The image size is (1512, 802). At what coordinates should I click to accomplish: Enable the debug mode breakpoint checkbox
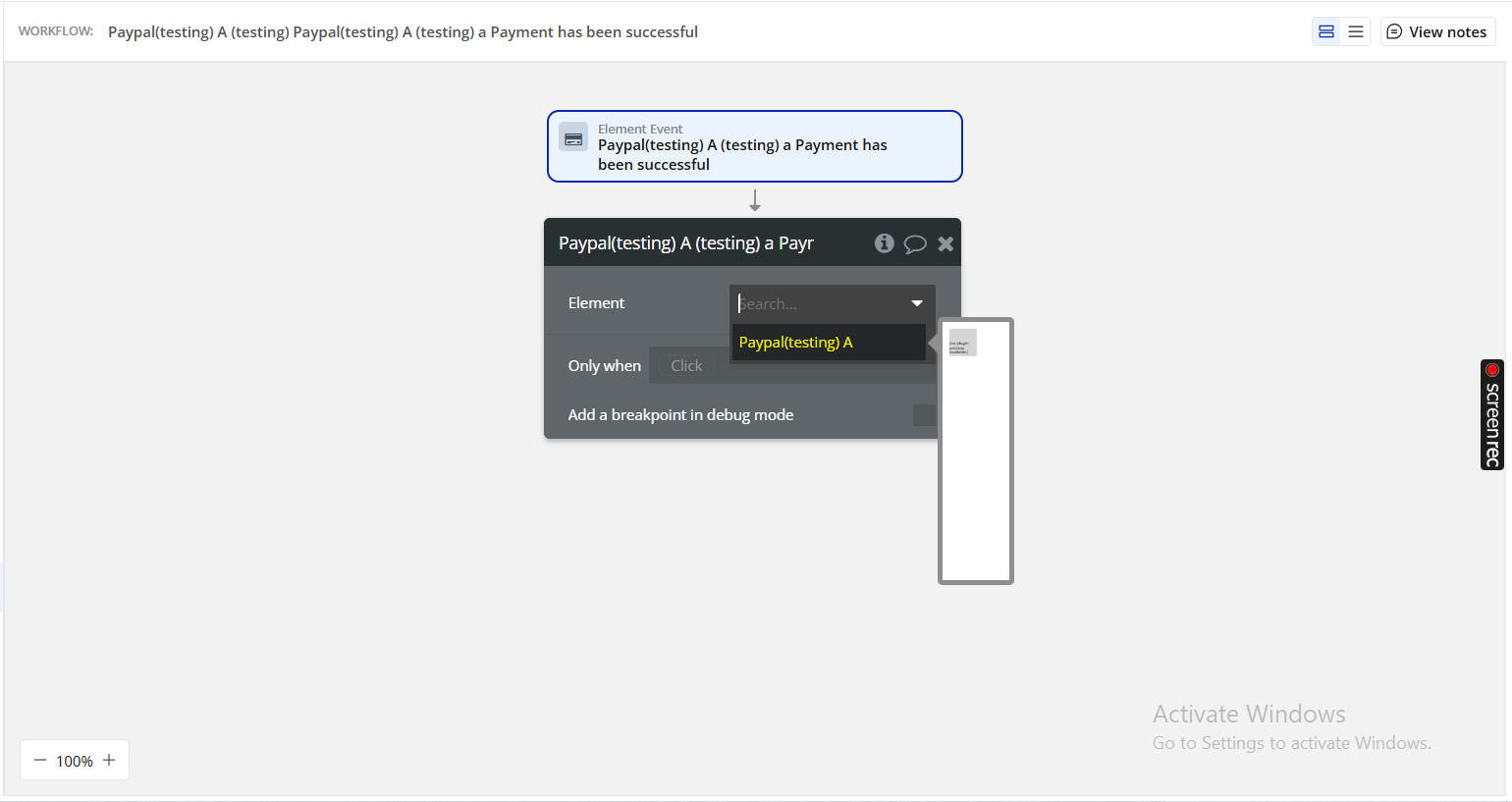pyautogui.click(x=924, y=415)
